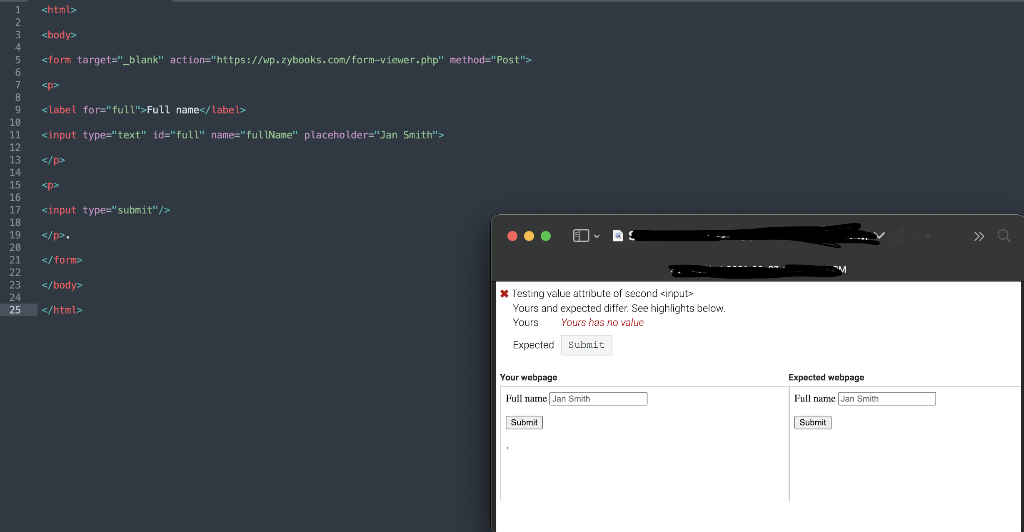This screenshot has height=532, width=1024.
Task: Click Submit button in Your webpage
Action: point(524,422)
